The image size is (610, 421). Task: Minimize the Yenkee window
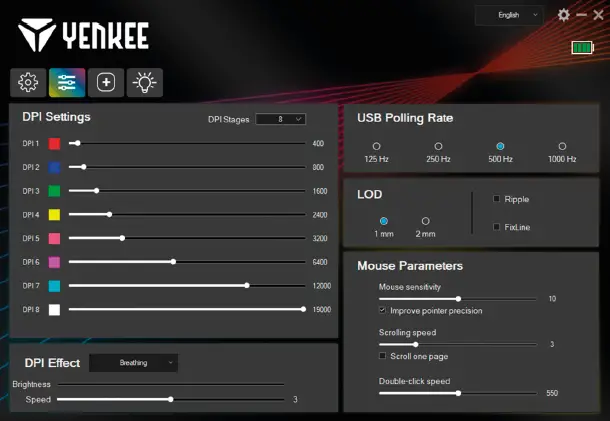pos(582,15)
